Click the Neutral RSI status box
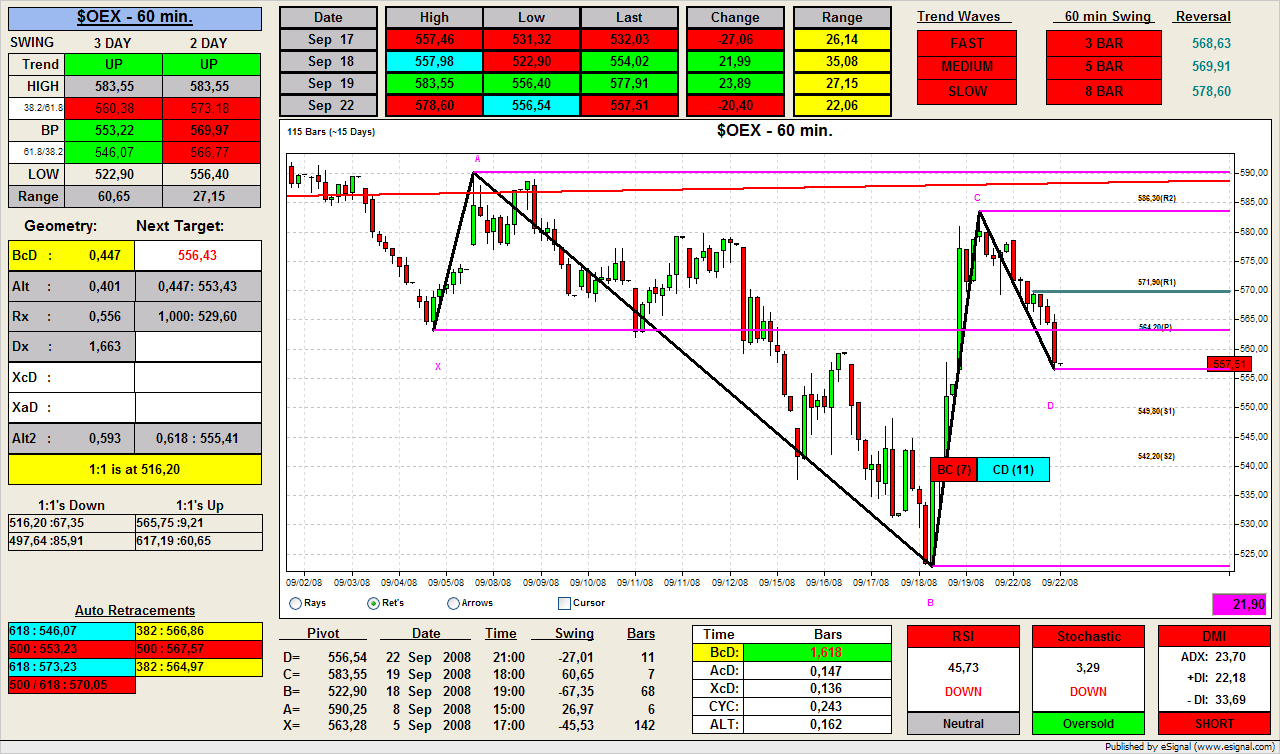The width and height of the screenshot is (1280, 754). click(963, 723)
